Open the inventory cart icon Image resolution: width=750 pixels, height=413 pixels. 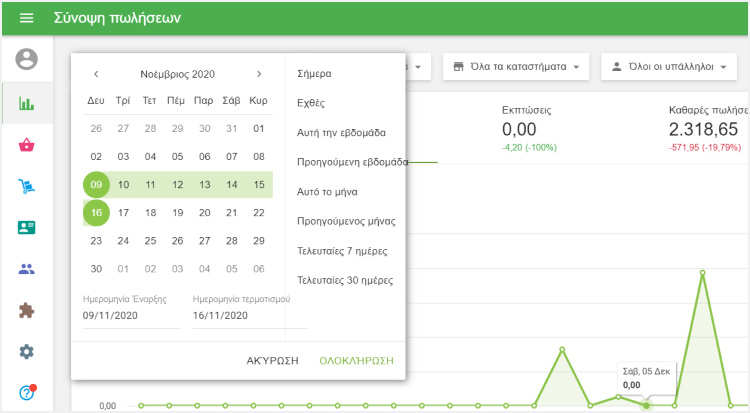pos(27,186)
